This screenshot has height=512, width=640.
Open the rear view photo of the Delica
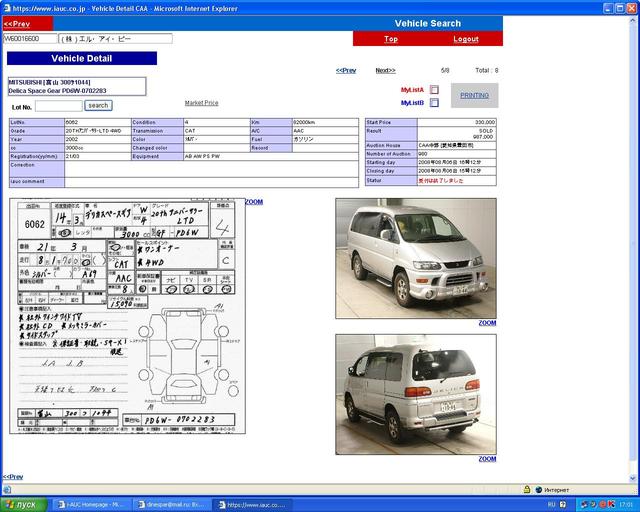click(416, 394)
